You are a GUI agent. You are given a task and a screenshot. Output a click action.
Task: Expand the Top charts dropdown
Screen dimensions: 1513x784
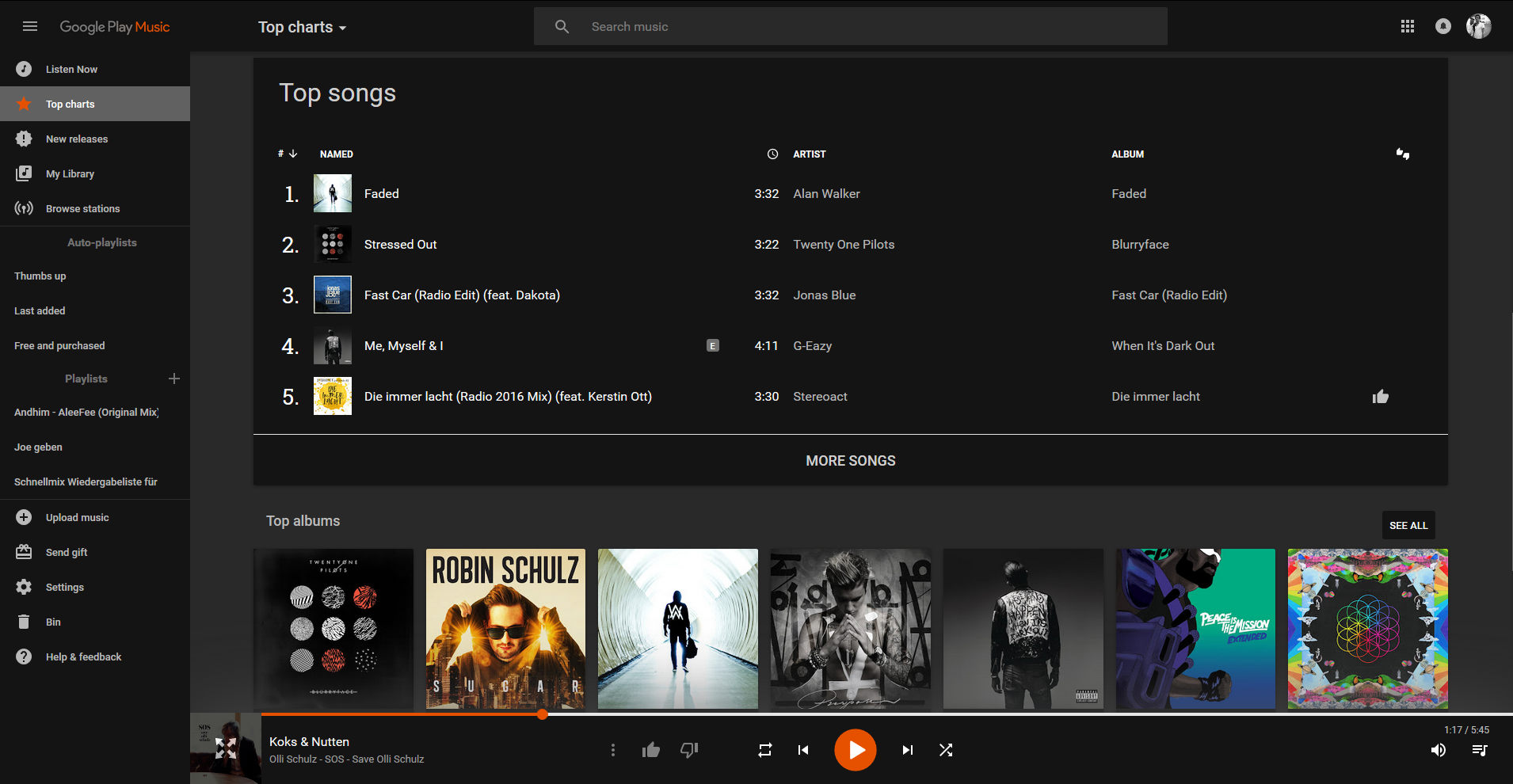(x=303, y=27)
